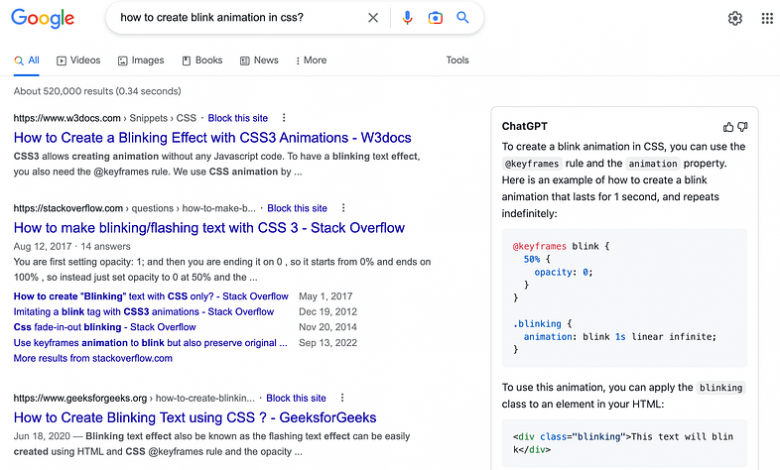Open 'Css fade-in-out blinking' sublink

[x=104, y=327]
